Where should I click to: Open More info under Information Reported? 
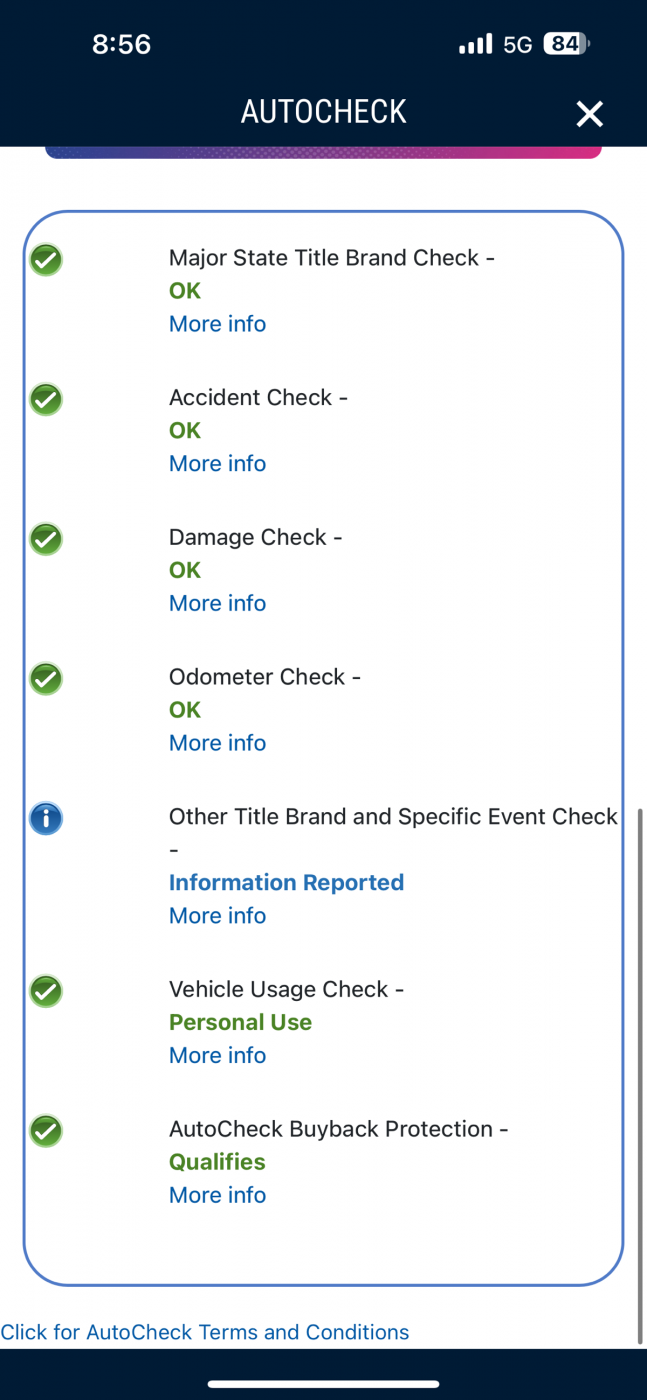pos(217,916)
